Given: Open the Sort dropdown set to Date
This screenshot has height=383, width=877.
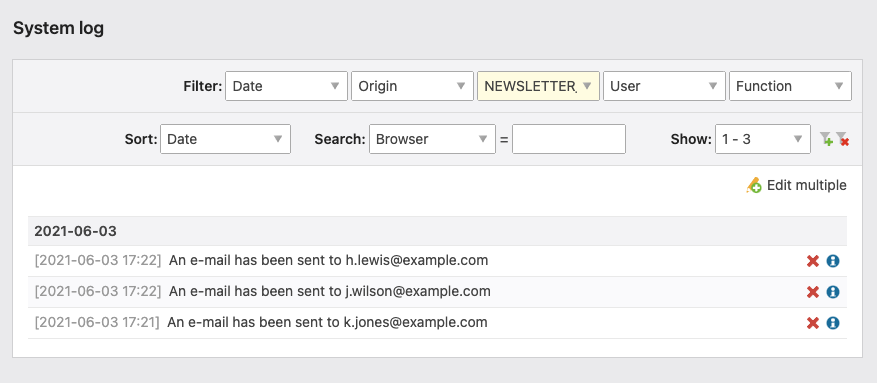Looking at the screenshot, I should coord(225,139).
